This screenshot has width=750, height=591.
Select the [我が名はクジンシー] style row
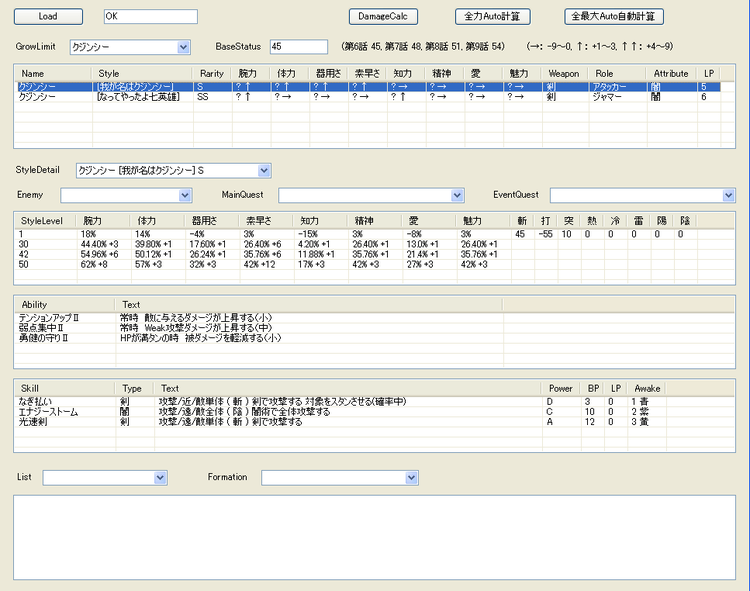(367, 87)
